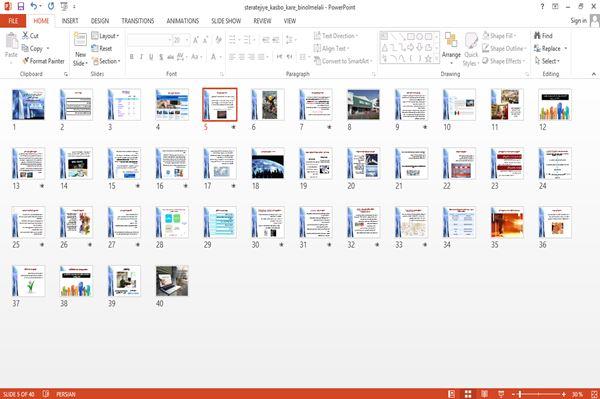Viewport: 600px width, 399px height.
Task: Select slide 8 thumbnail
Action: (x=364, y=105)
